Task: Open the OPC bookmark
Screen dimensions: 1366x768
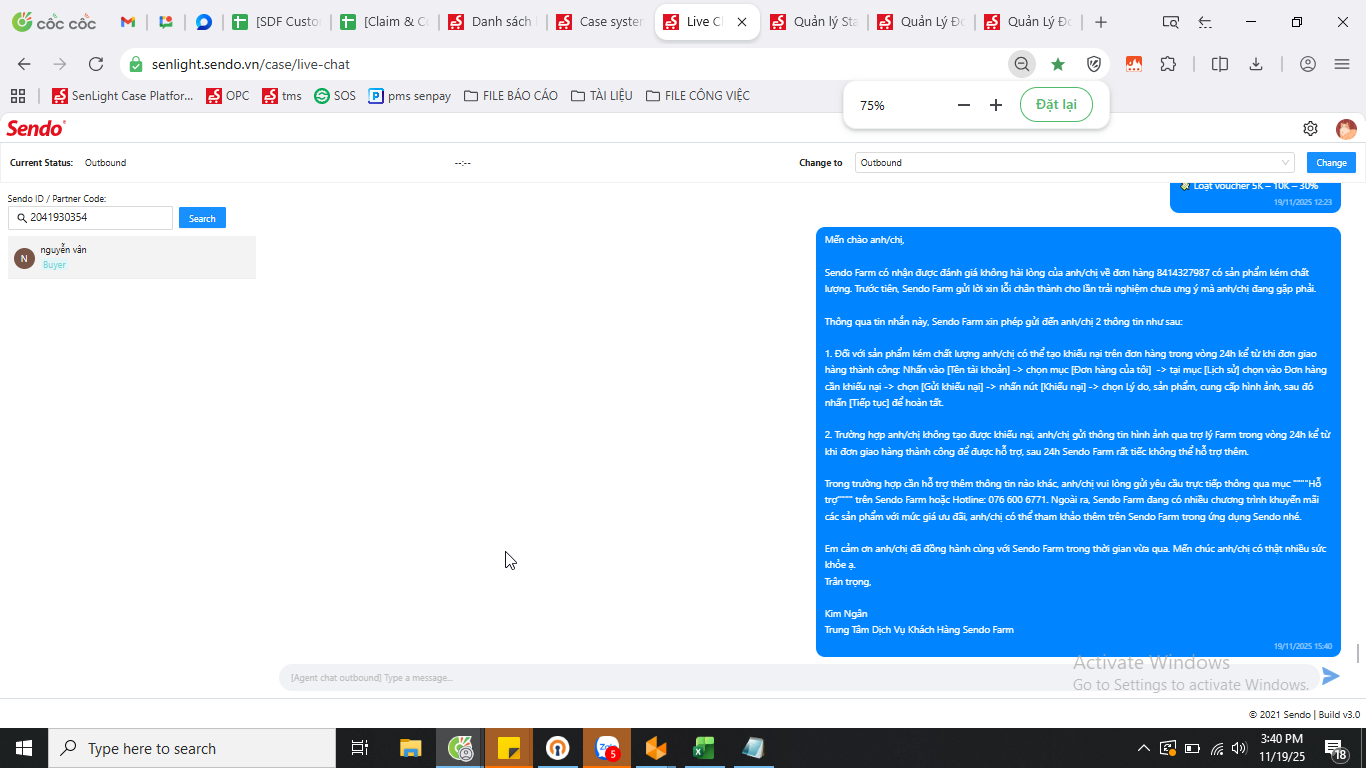Action: (x=228, y=96)
